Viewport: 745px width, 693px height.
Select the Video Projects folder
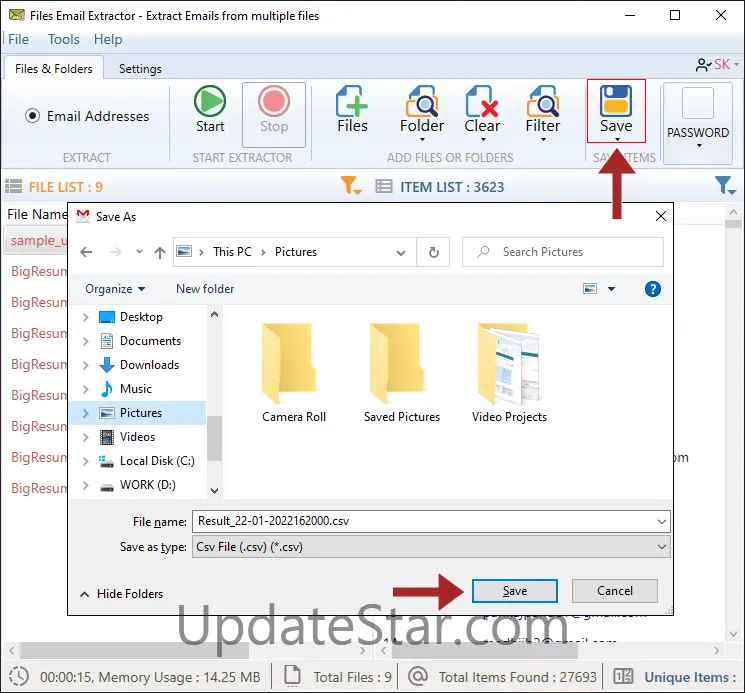(x=509, y=373)
